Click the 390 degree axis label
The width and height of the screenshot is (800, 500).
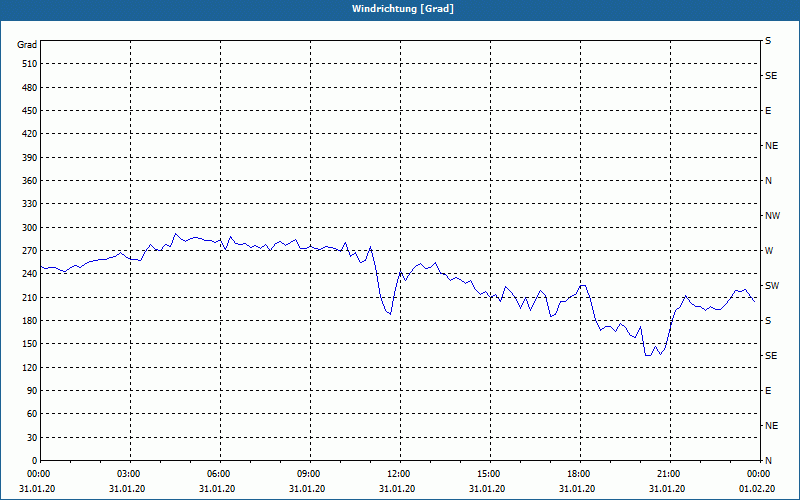point(30,157)
